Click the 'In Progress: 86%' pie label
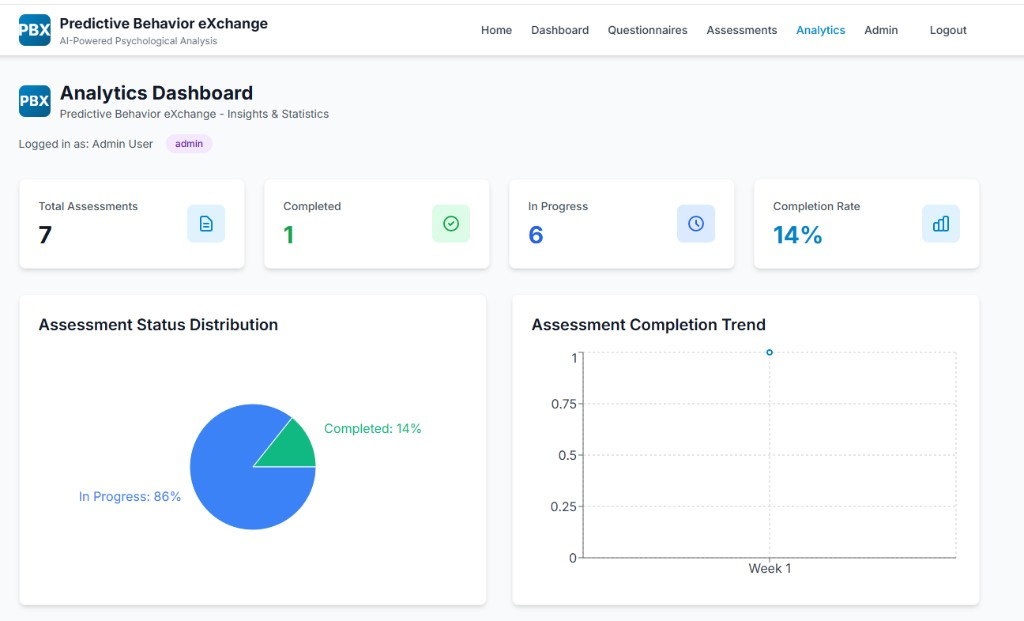 (129, 496)
